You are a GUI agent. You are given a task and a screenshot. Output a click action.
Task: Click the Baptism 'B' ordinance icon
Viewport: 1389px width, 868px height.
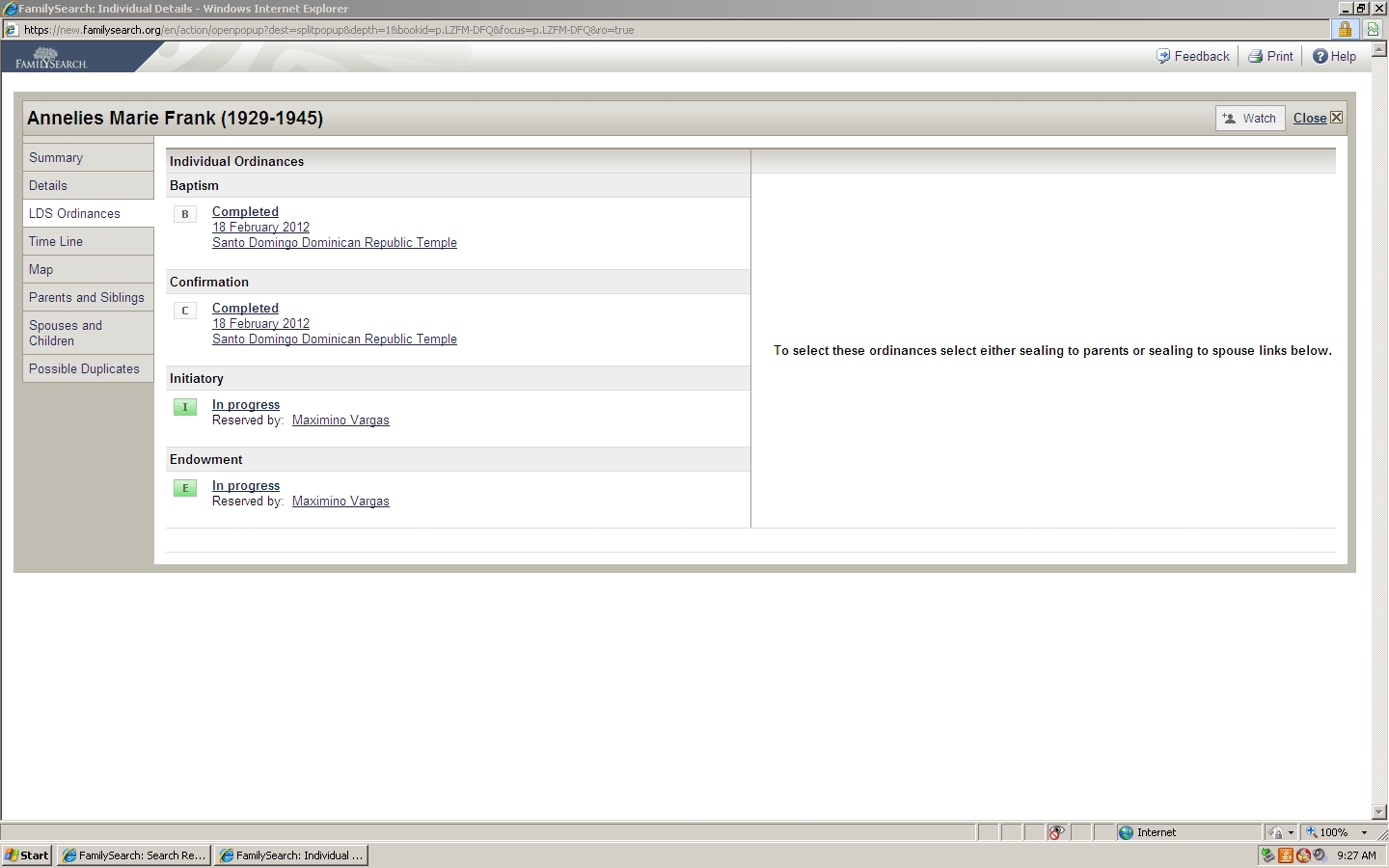coord(185,214)
